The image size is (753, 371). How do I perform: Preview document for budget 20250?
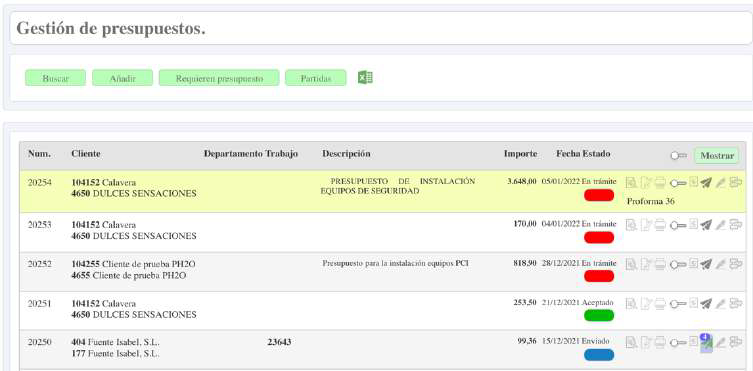point(631,342)
